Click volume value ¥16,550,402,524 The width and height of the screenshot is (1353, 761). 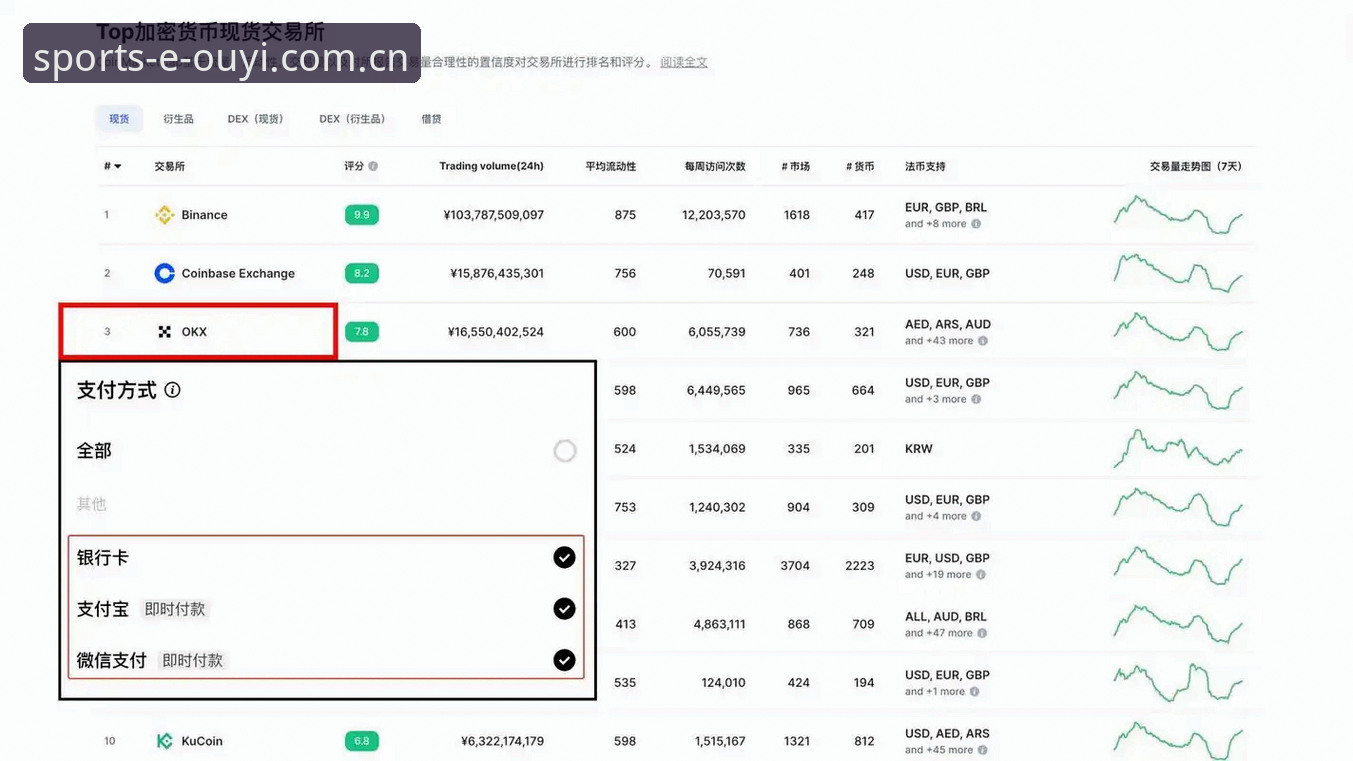point(496,332)
